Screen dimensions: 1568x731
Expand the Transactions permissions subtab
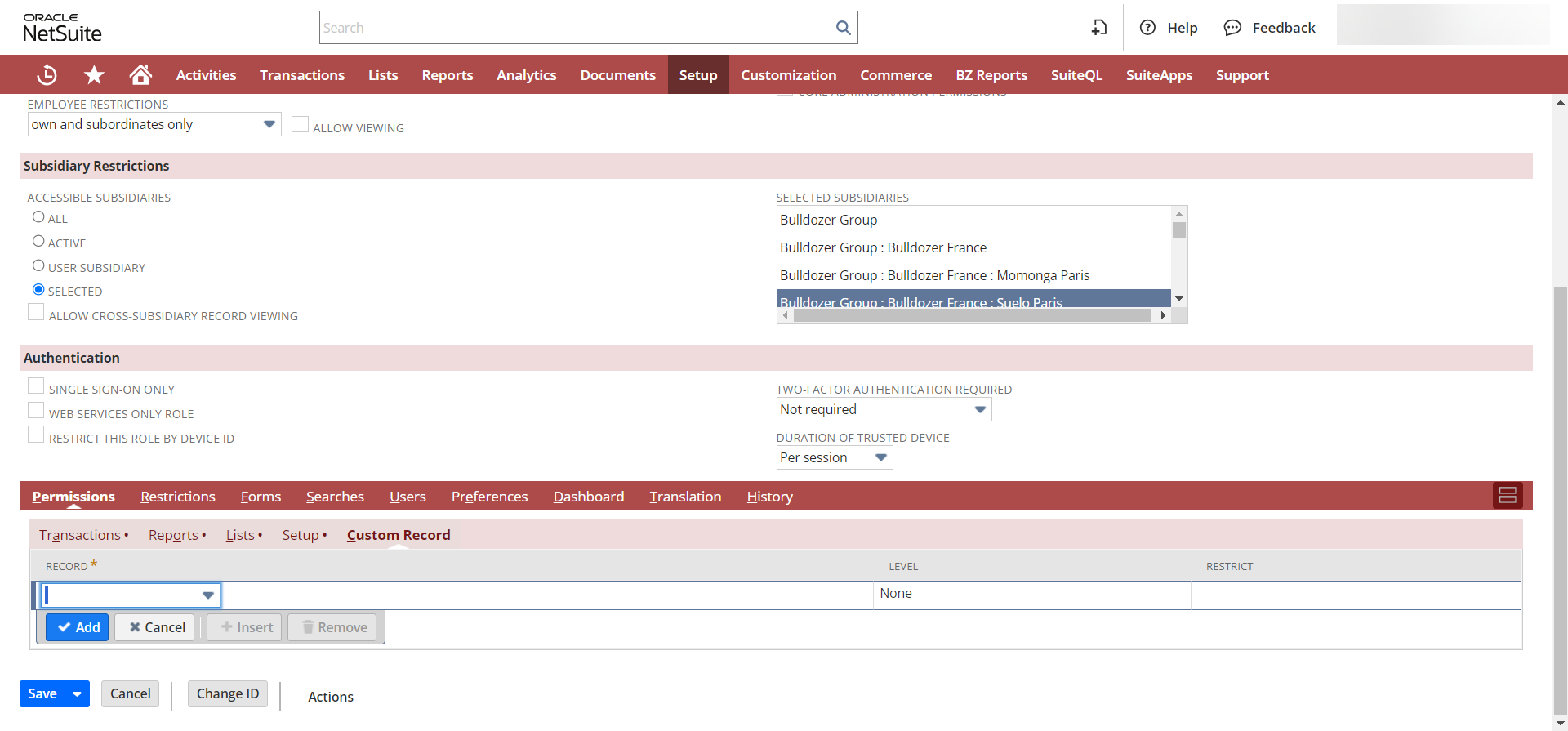click(x=80, y=535)
